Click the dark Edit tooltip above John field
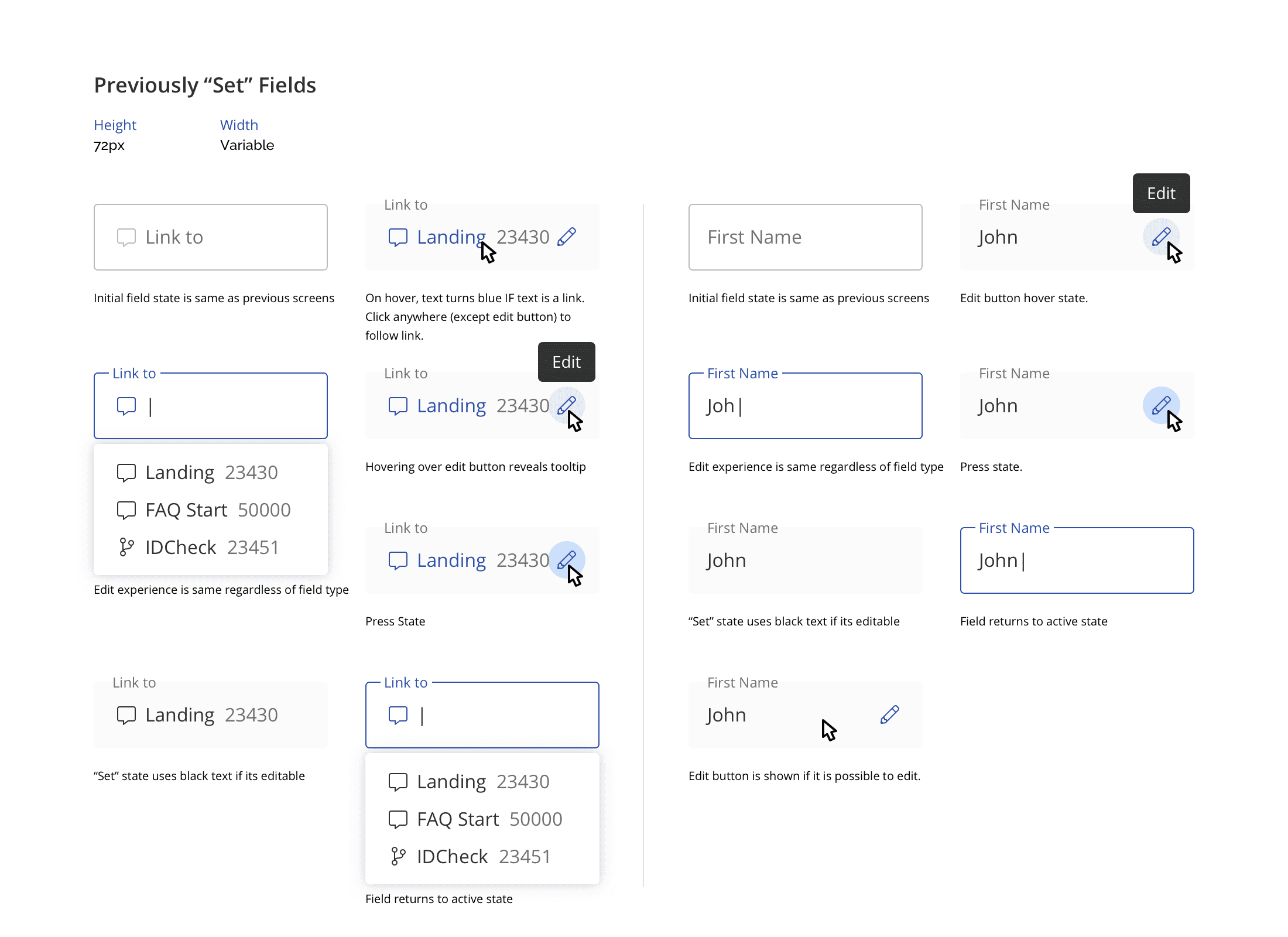The image size is (1288, 937). pyautogui.click(x=1161, y=193)
